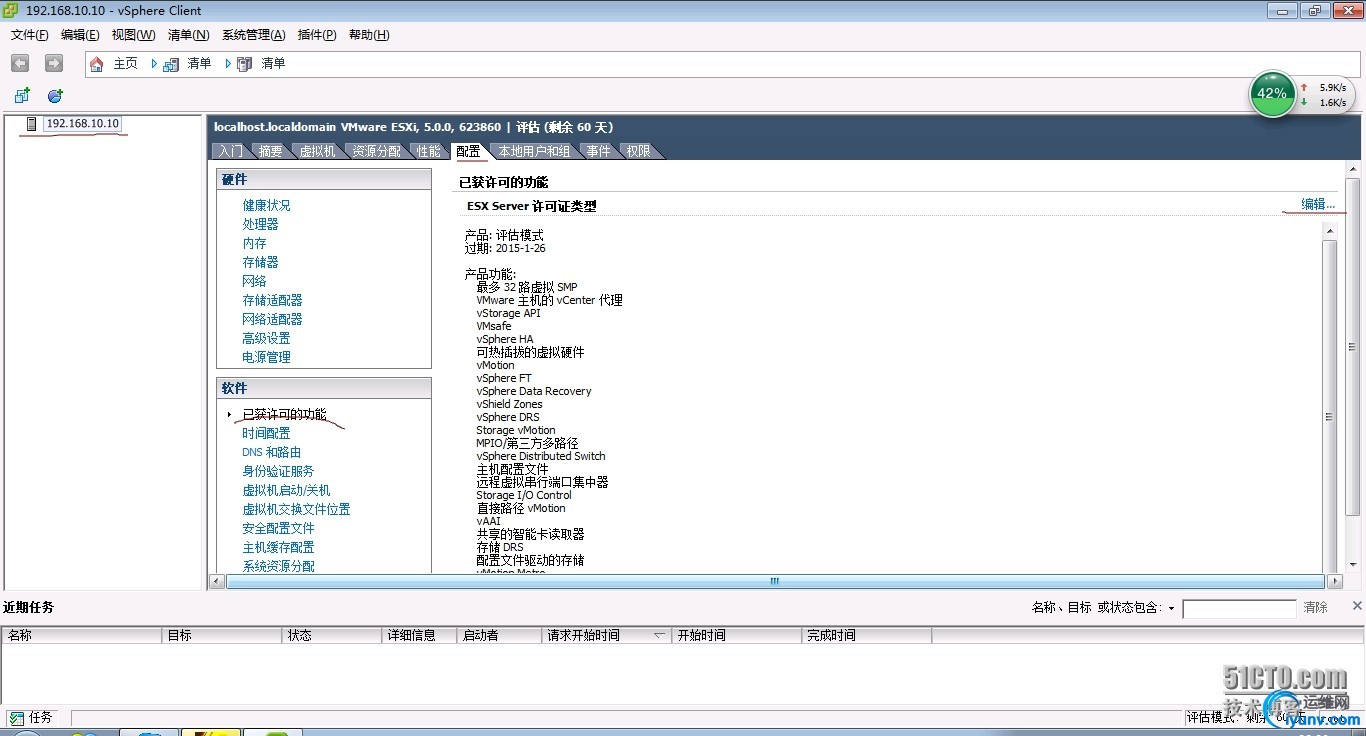Screen dimensions: 1366x736
Task: Click the back navigation arrow icon
Action: (x=20, y=63)
